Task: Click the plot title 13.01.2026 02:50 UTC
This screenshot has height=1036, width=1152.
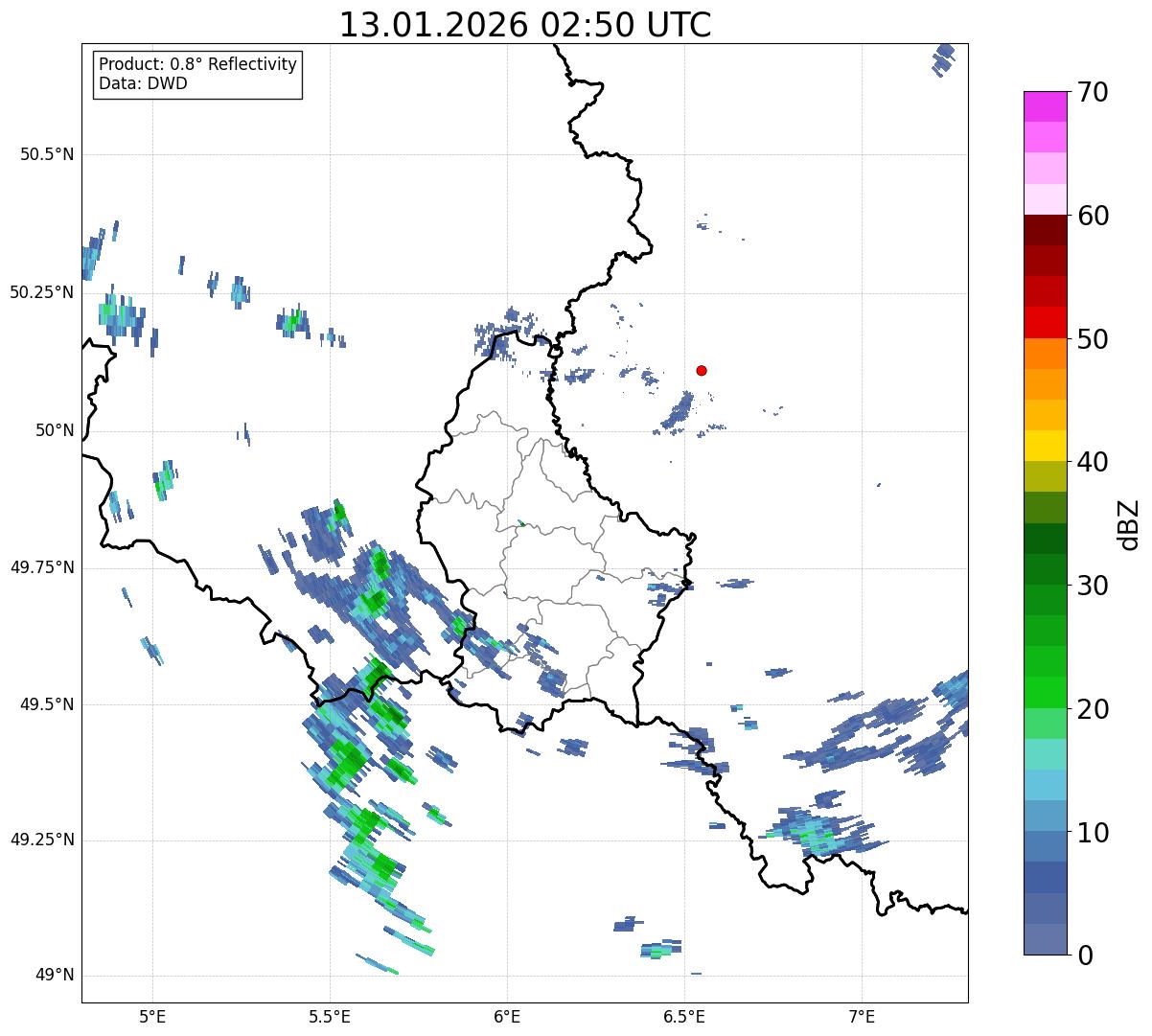Action: click(x=525, y=25)
